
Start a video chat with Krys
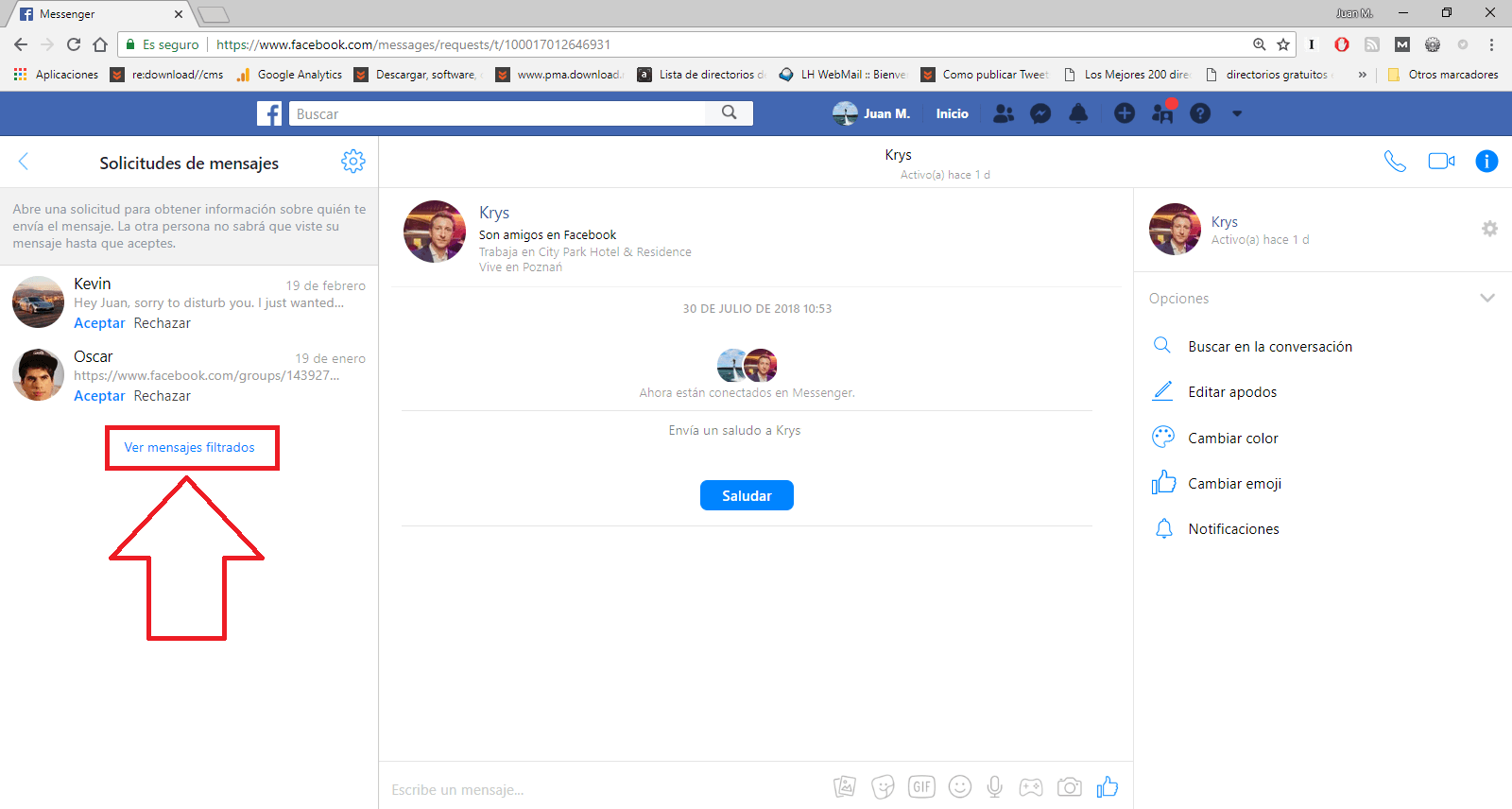[x=1441, y=162]
